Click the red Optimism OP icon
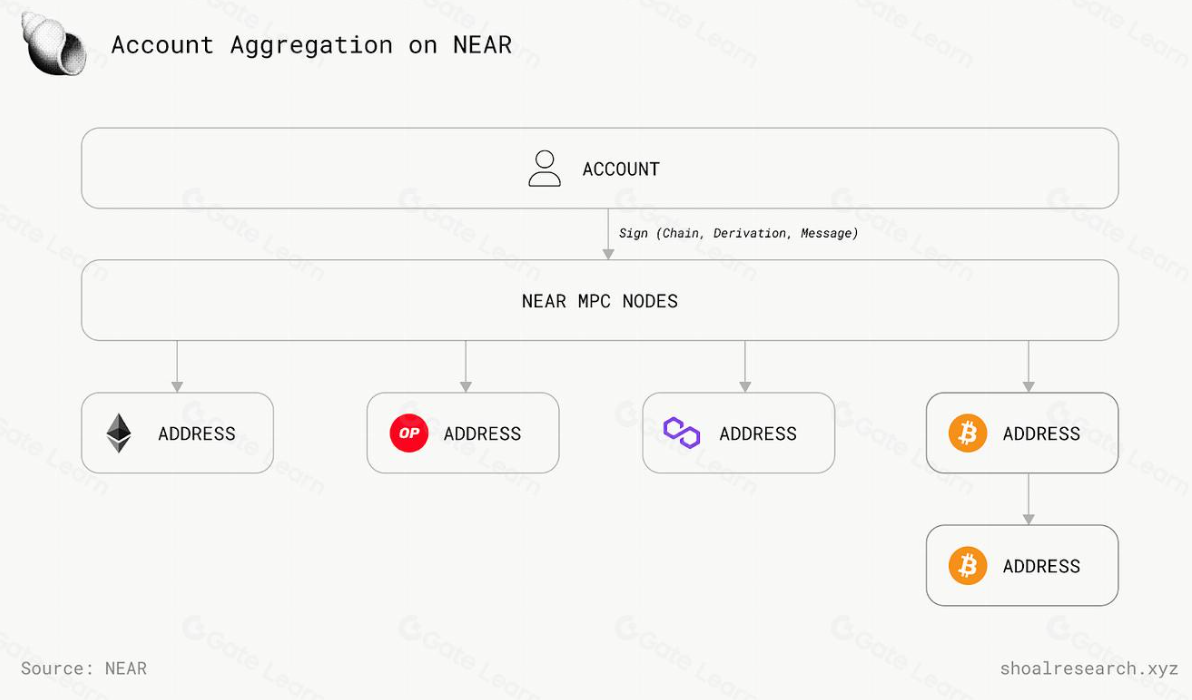 click(408, 433)
